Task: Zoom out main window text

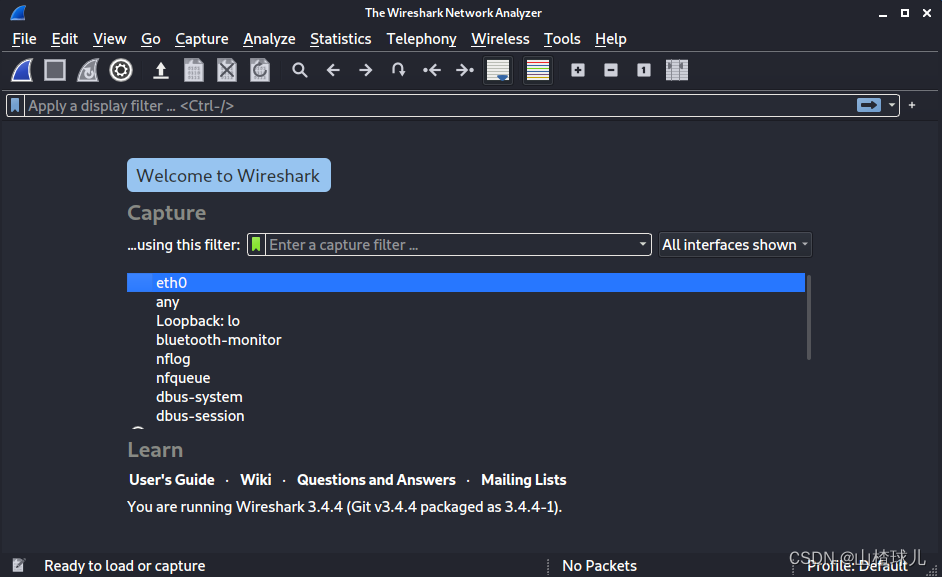Action: (x=611, y=70)
